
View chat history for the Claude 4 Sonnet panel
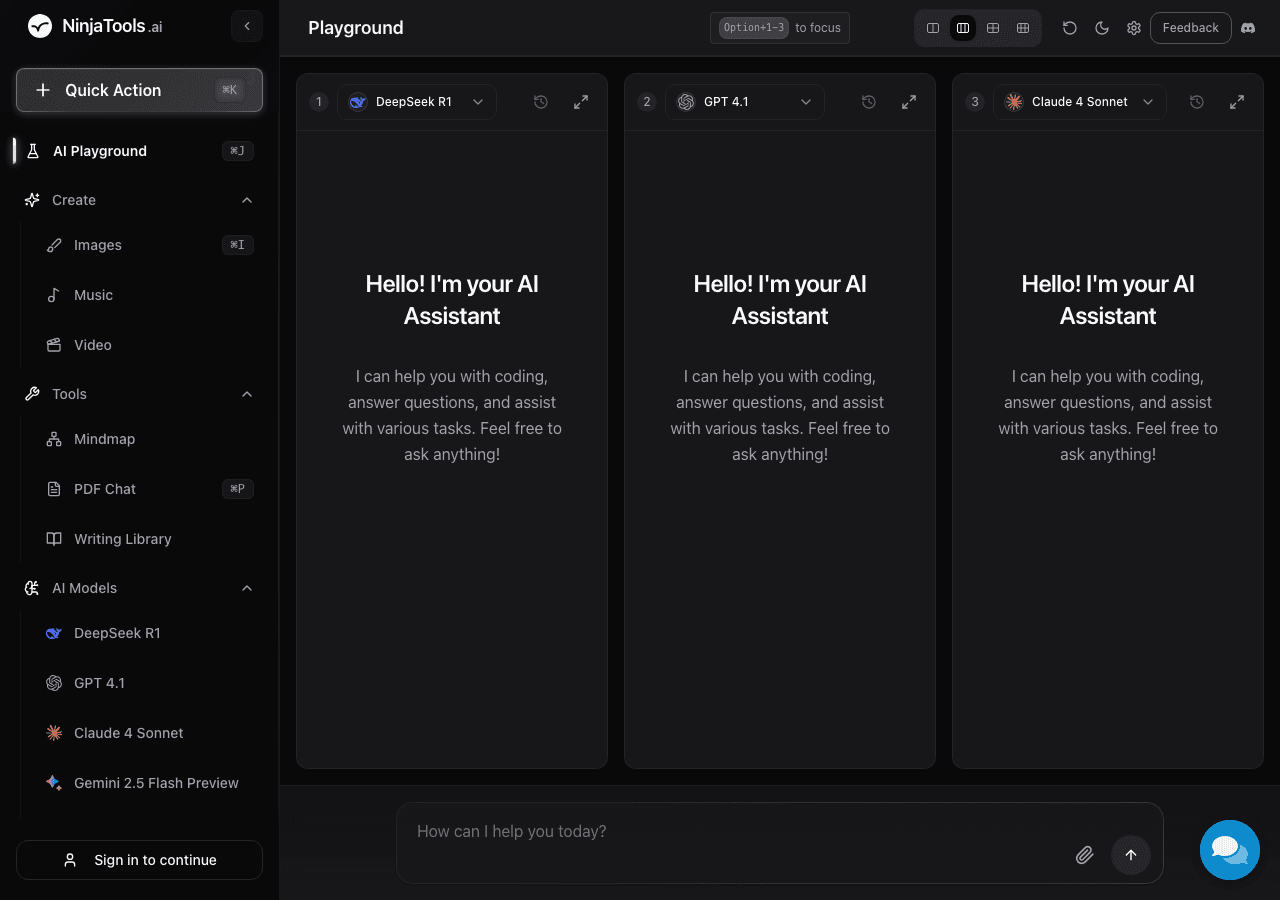coord(1197,102)
